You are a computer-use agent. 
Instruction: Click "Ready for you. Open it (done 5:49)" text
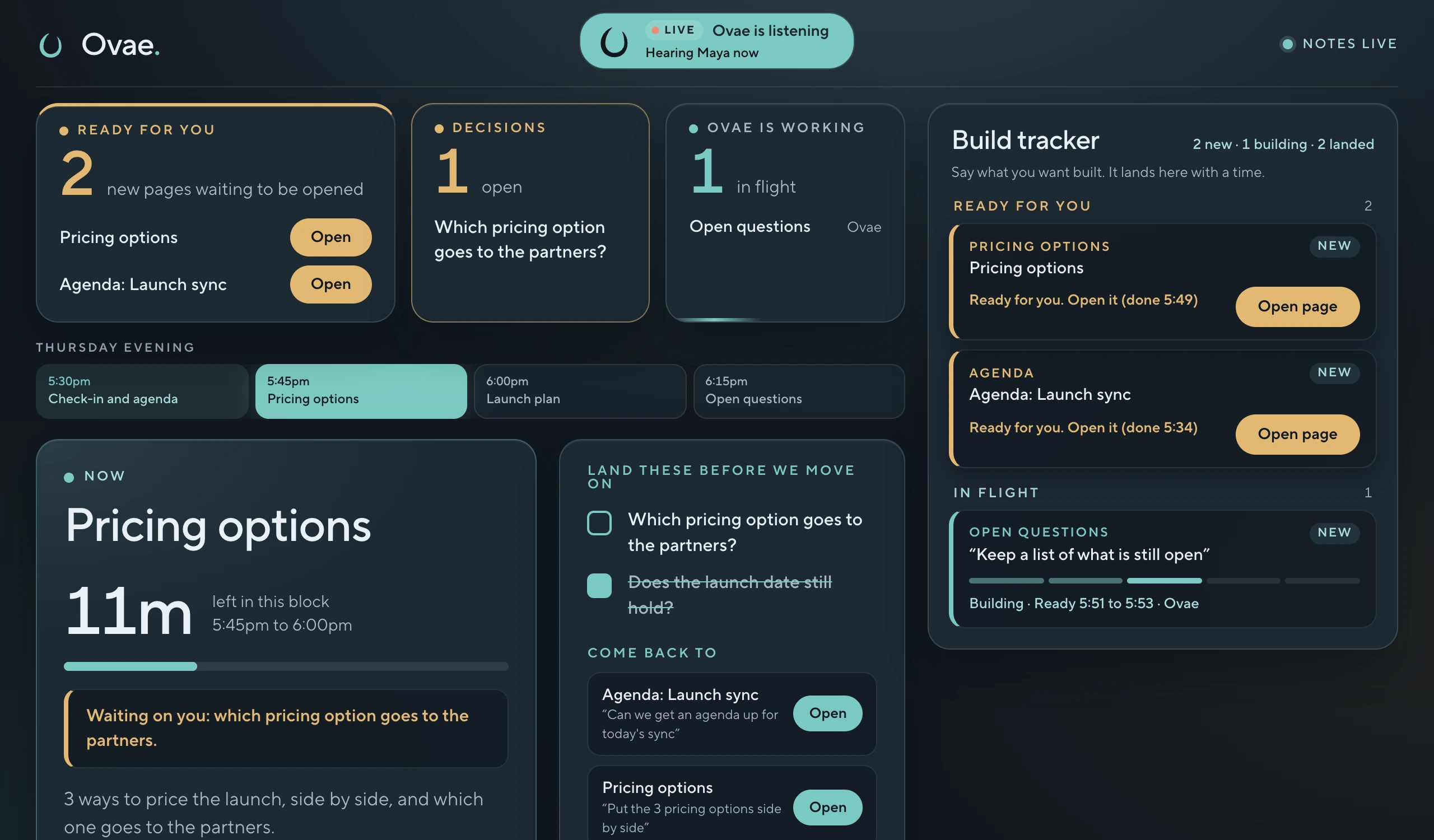1083,300
